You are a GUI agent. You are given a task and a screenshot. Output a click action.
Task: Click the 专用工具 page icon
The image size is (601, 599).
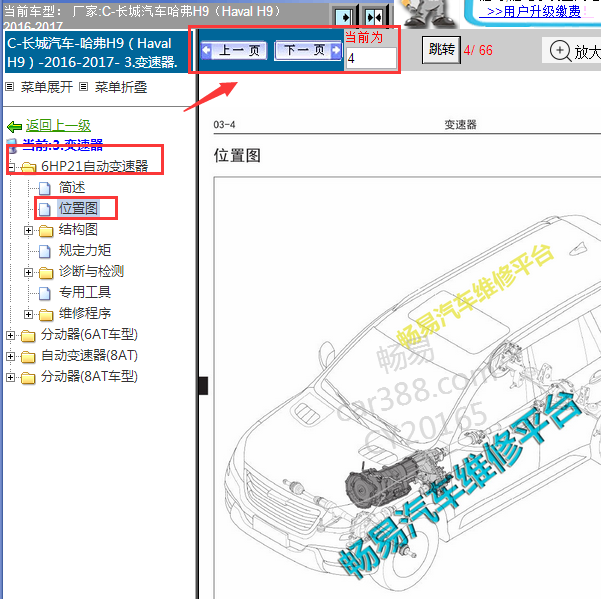[45, 293]
